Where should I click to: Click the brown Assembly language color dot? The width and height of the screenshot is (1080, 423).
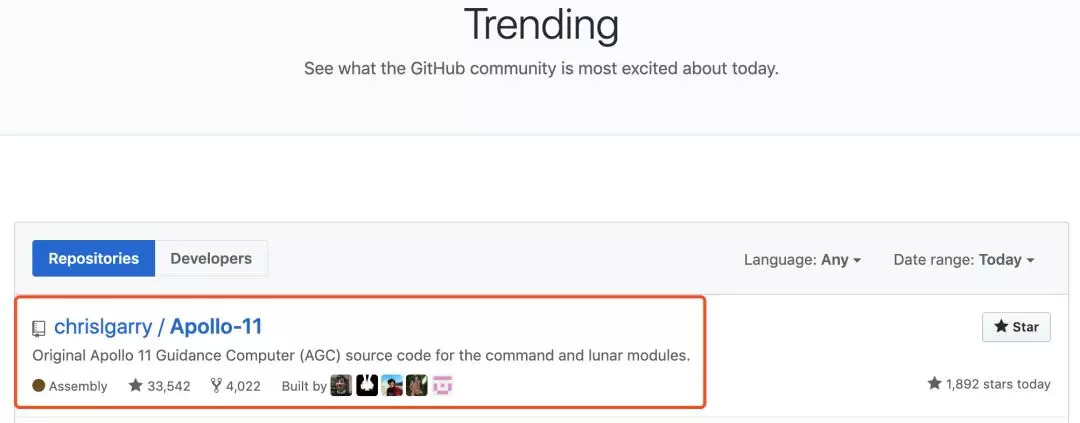(x=39, y=385)
